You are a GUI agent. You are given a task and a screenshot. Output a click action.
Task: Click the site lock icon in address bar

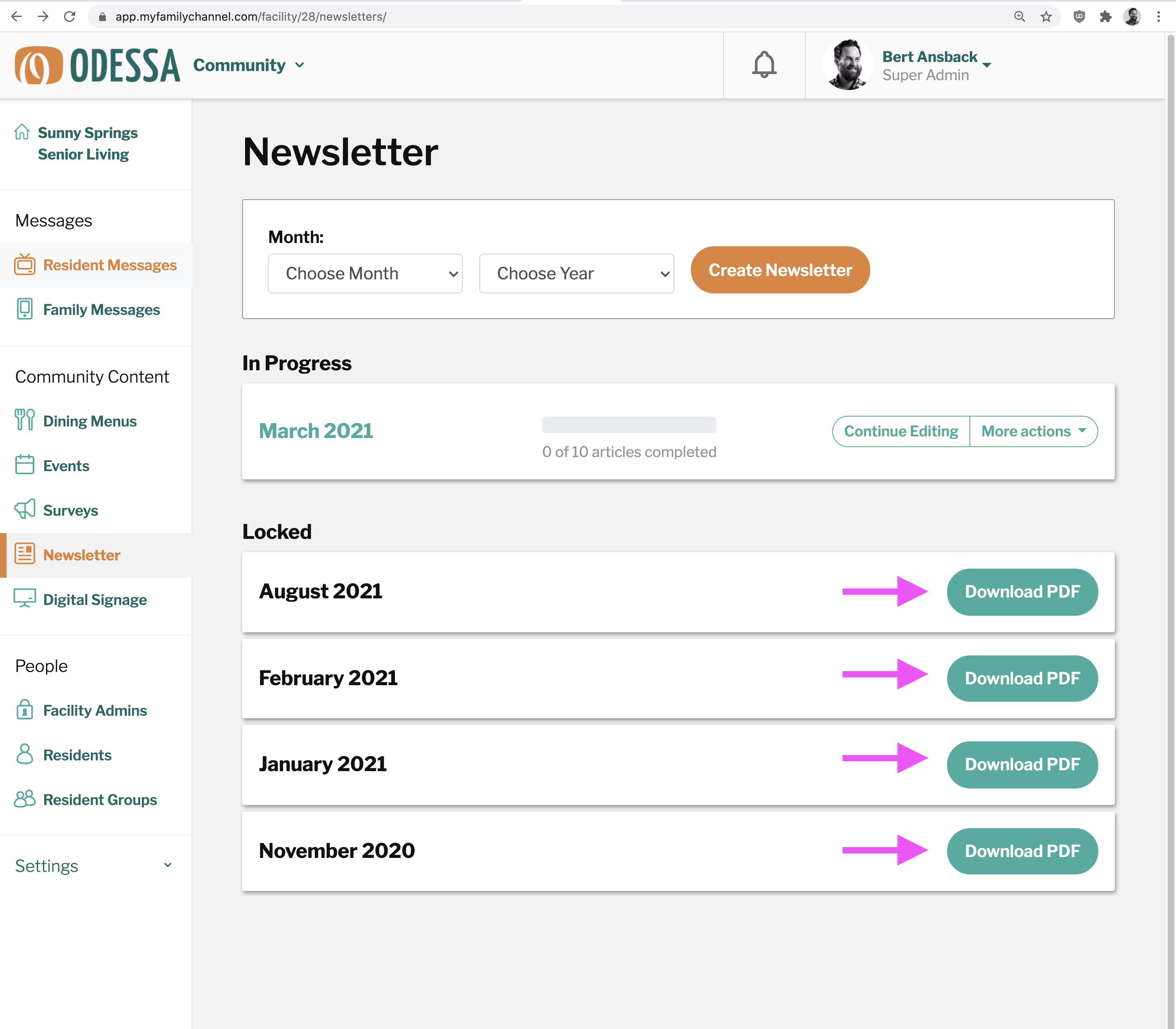point(102,17)
